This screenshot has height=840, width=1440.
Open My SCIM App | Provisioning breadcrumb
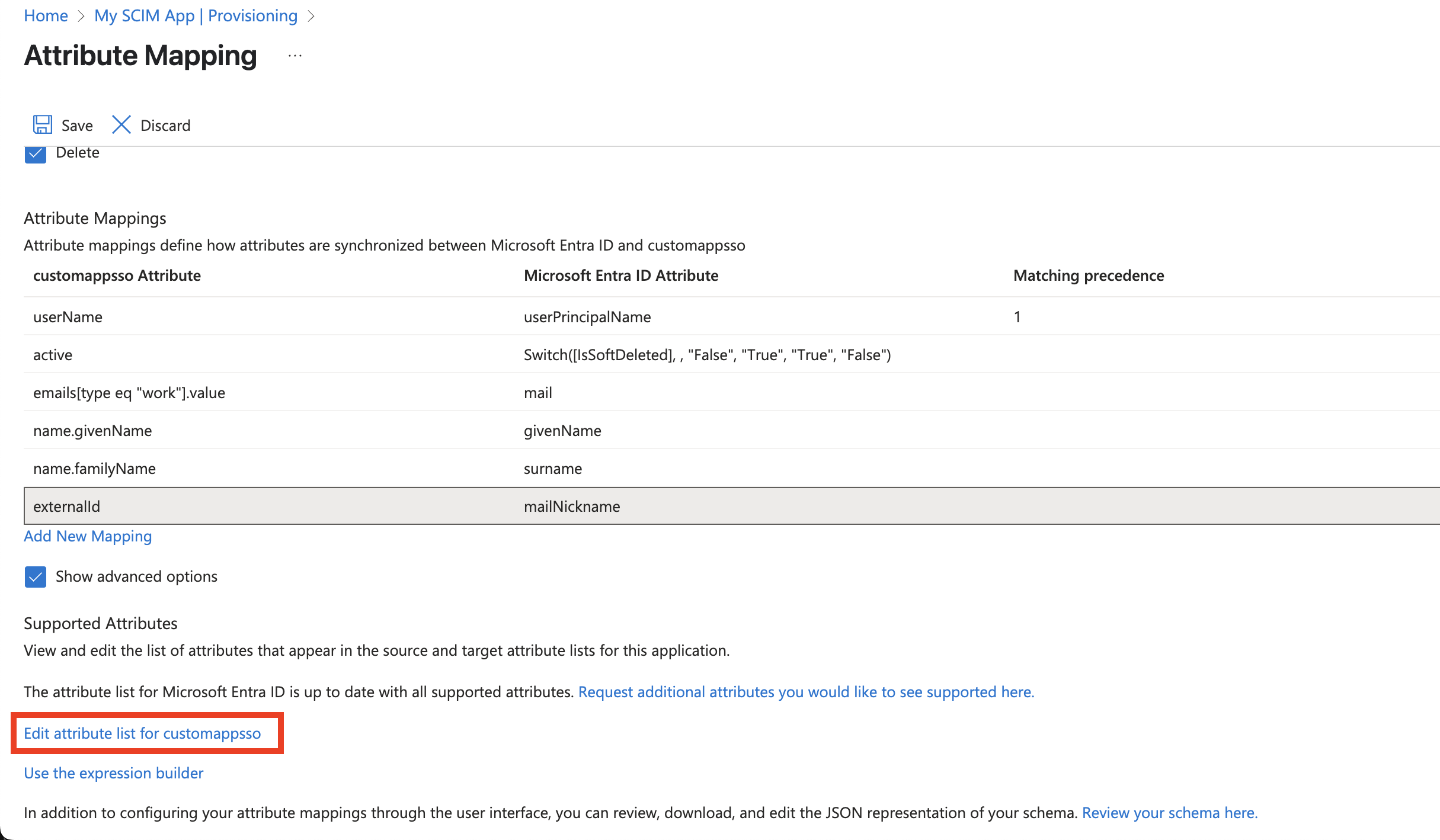click(x=196, y=16)
